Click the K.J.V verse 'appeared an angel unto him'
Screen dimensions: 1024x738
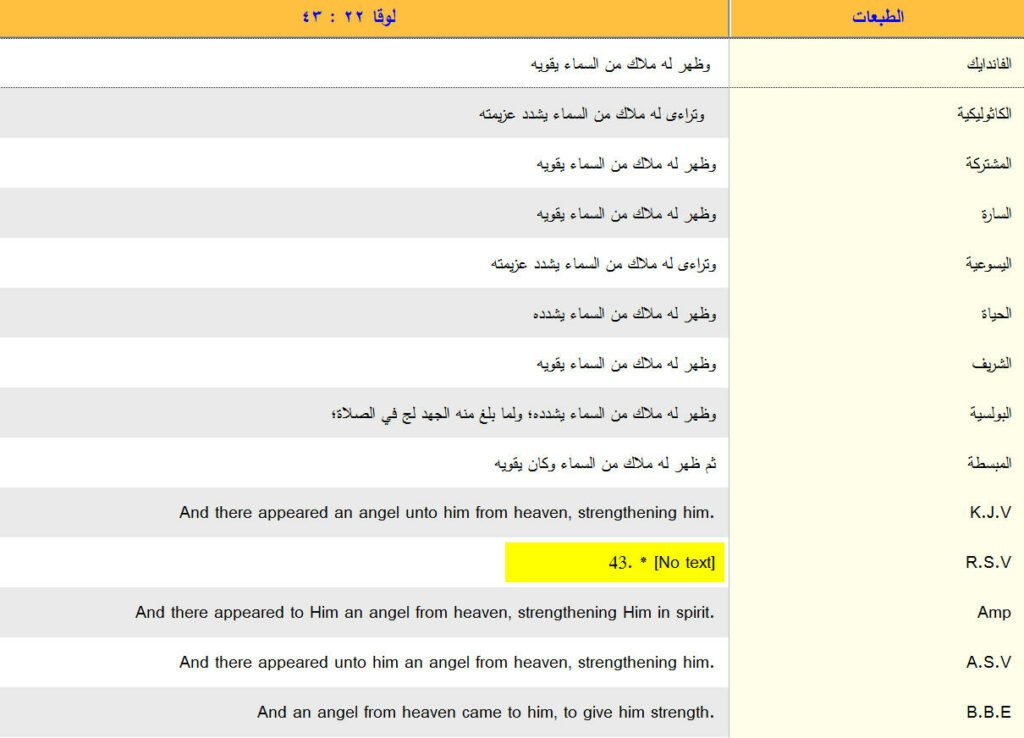tap(447, 513)
